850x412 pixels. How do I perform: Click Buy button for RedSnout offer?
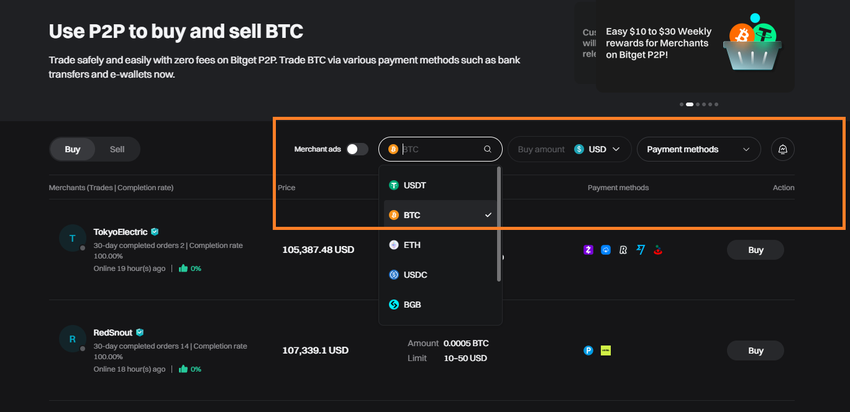(x=756, y=350)
